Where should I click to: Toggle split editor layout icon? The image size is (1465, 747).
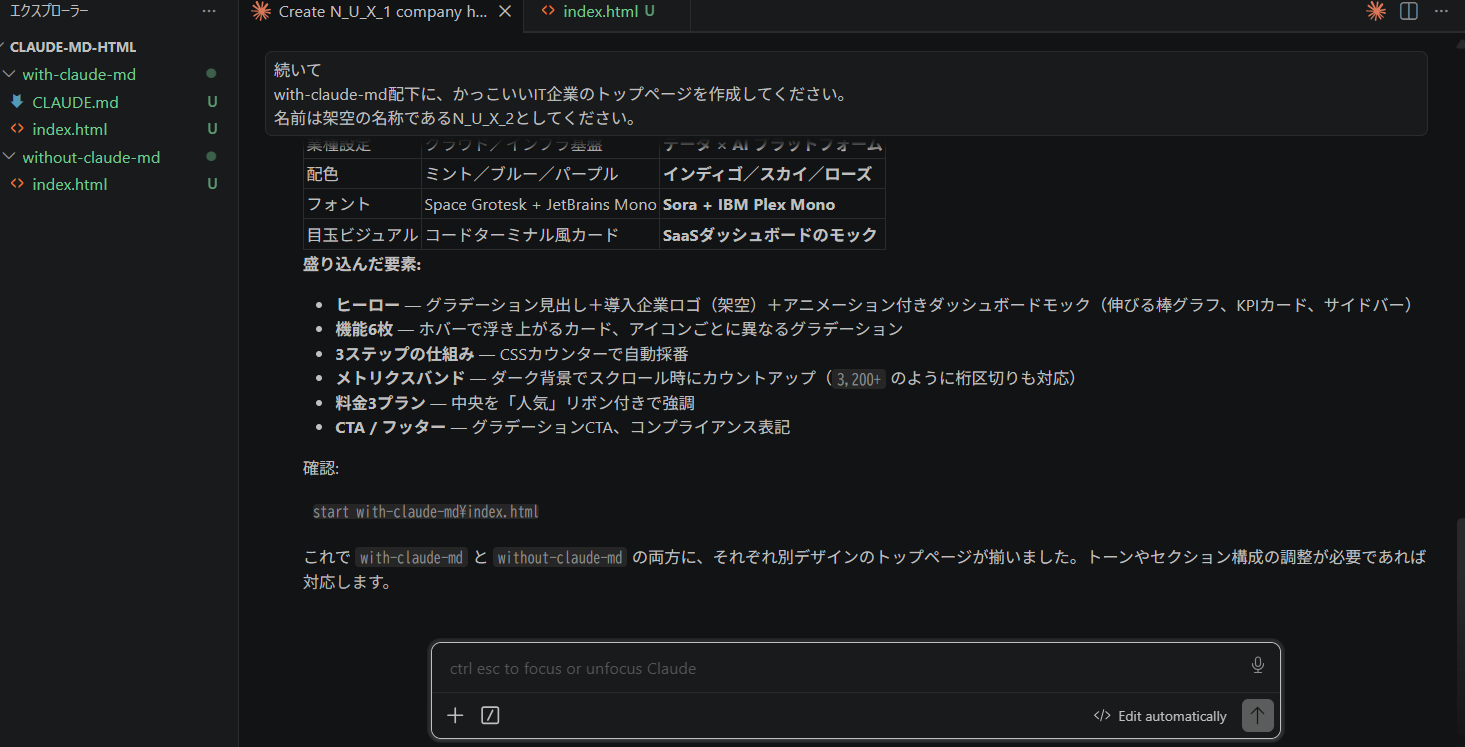click(x=1409, y=11)
